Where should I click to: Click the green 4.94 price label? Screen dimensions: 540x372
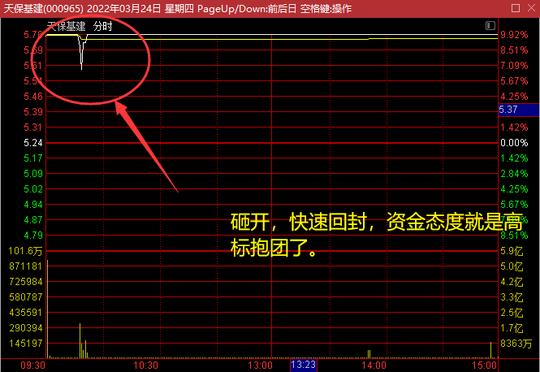[33, 205]
